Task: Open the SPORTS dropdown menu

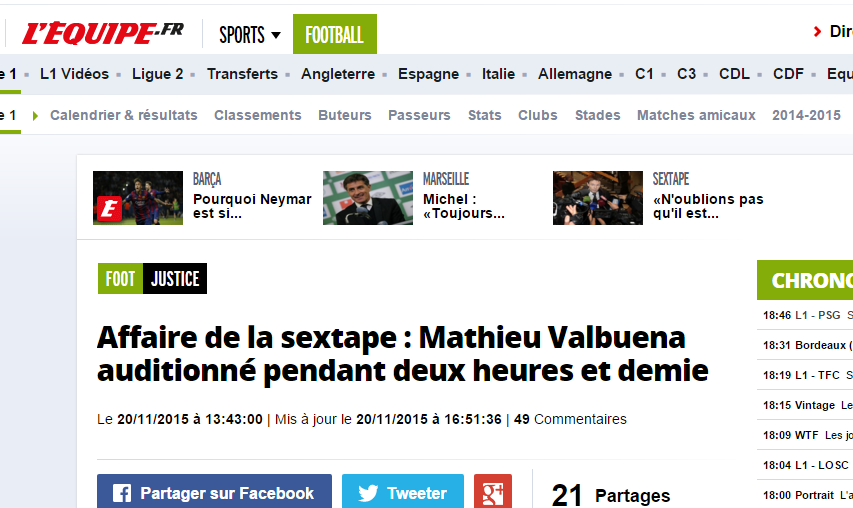Action: [x=250, y=35]
